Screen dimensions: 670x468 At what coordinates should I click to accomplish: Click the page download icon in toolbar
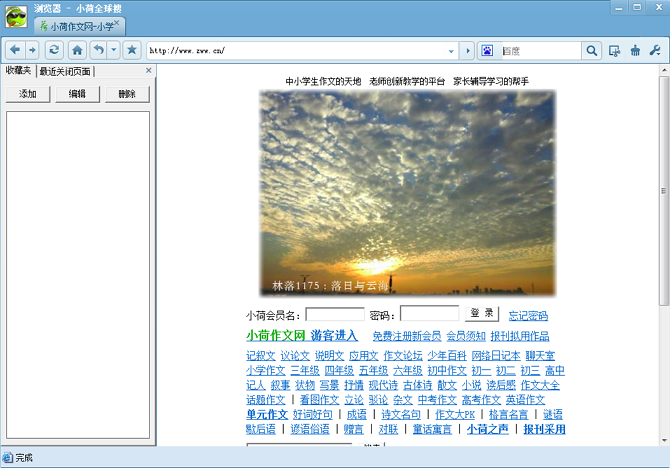(x=614, y=51)
